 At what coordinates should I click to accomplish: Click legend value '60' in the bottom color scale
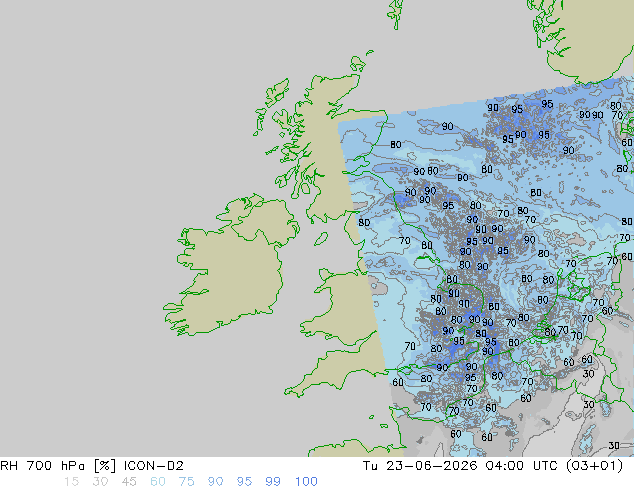[x=158, y=482]
